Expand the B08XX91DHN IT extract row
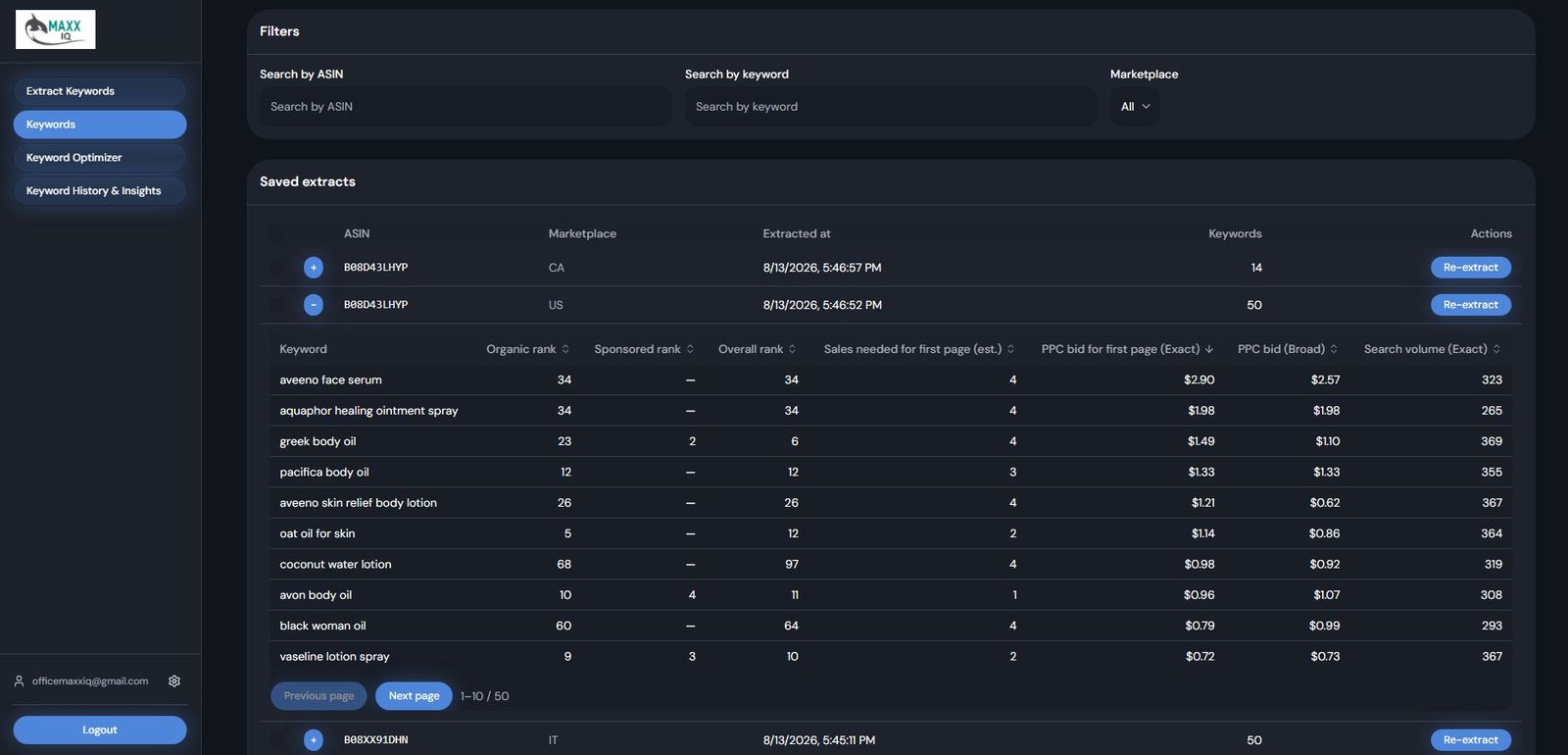 (314, 740)
